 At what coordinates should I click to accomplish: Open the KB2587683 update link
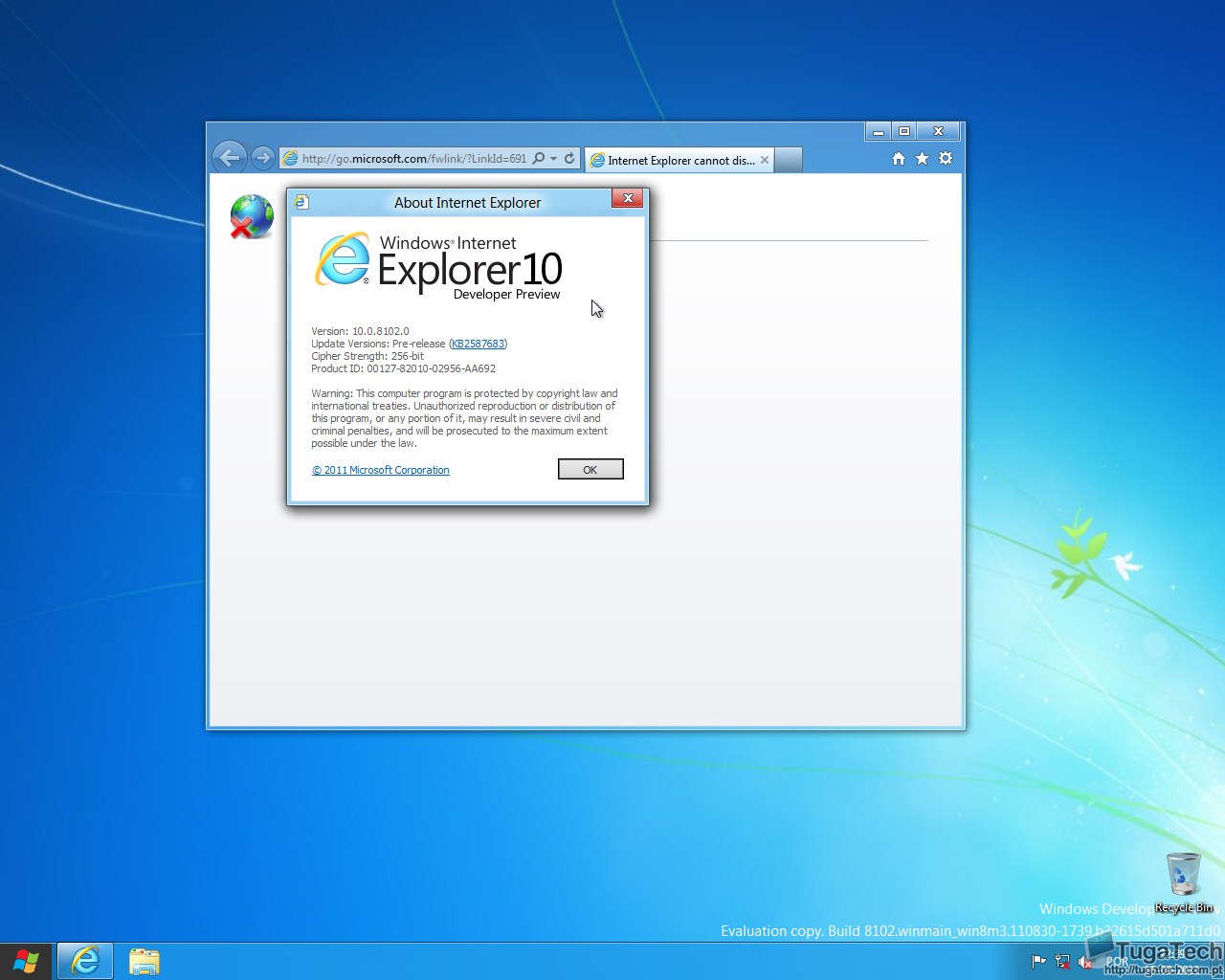point(479,344)
